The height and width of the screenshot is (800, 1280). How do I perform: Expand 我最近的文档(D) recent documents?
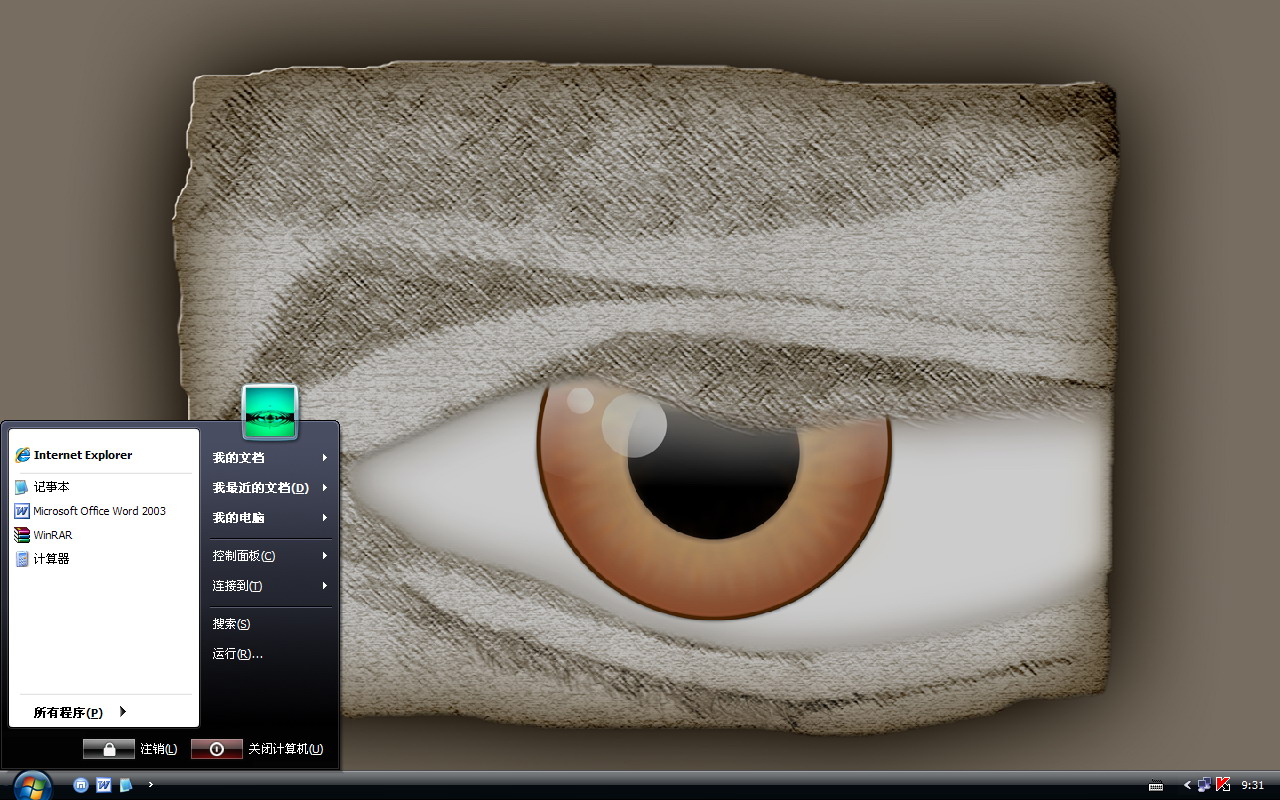tap(270, 487)
